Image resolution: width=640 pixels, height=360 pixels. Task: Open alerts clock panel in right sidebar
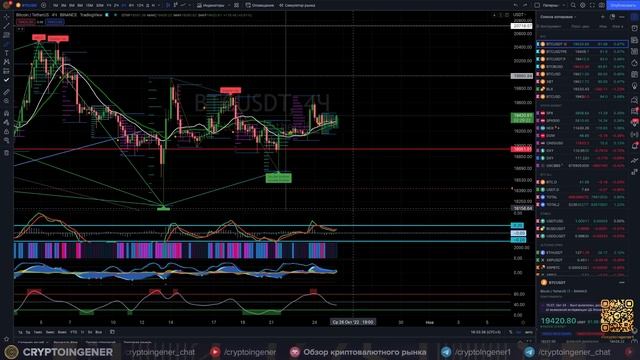[x=635, y=29]
